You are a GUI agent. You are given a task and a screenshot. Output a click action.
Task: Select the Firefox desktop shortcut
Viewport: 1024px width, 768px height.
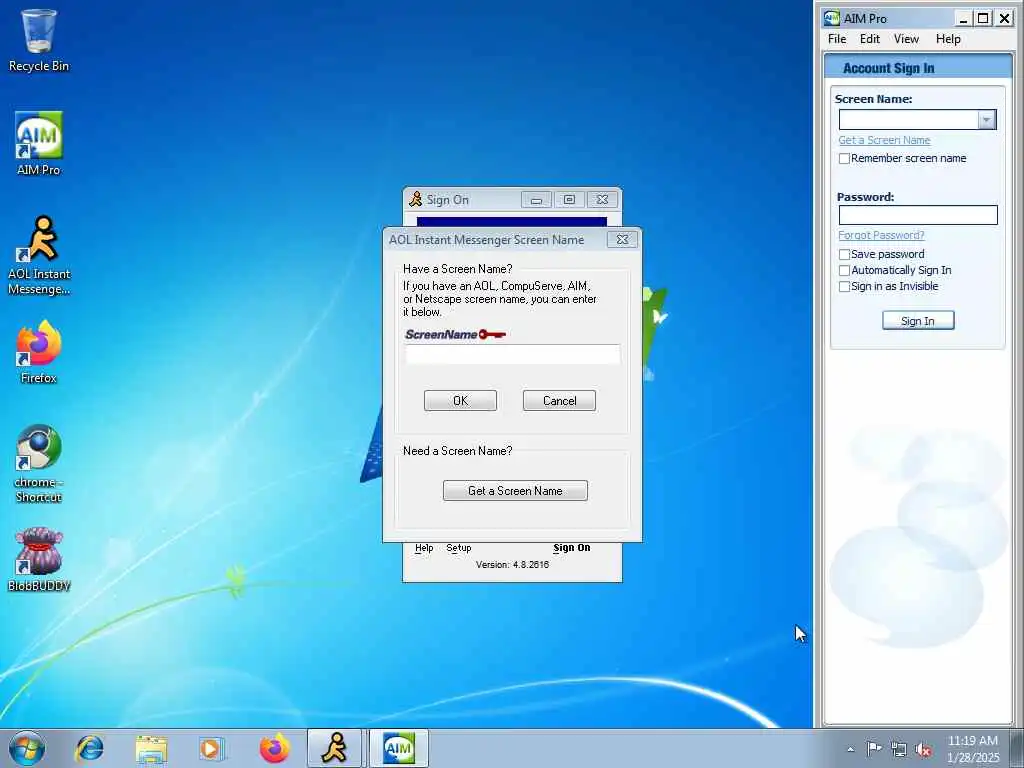[39, 352]
